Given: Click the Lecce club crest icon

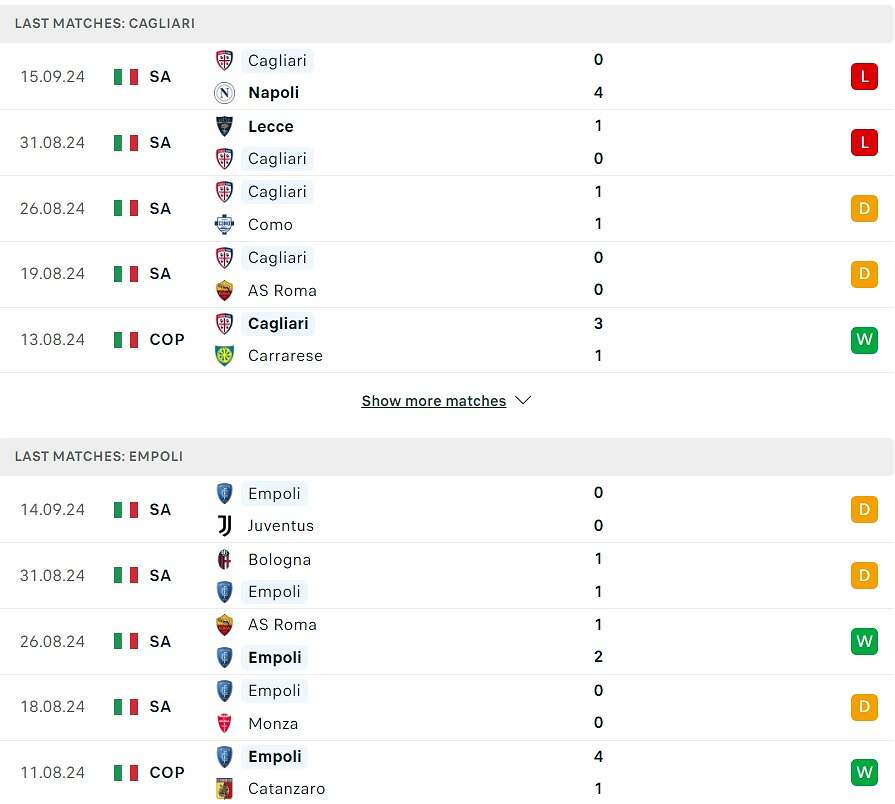Looking at the screenshot, I should 224,126.
